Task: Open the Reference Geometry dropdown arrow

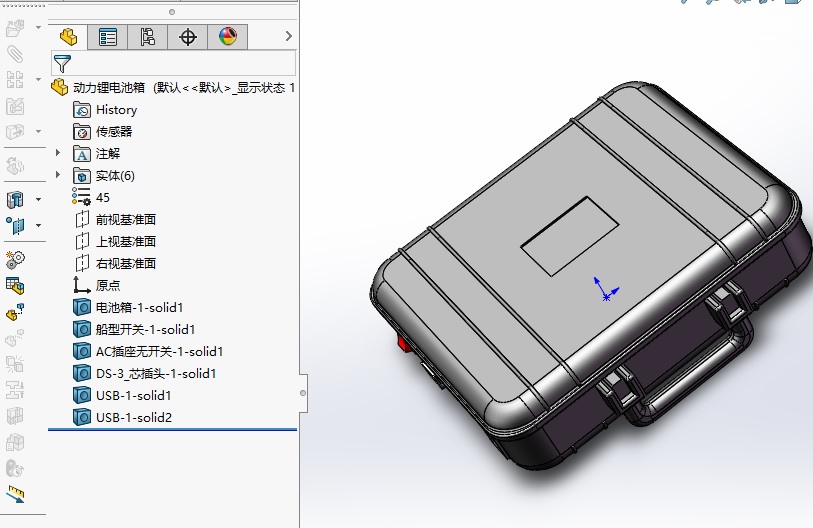Action: pos(38,225)
